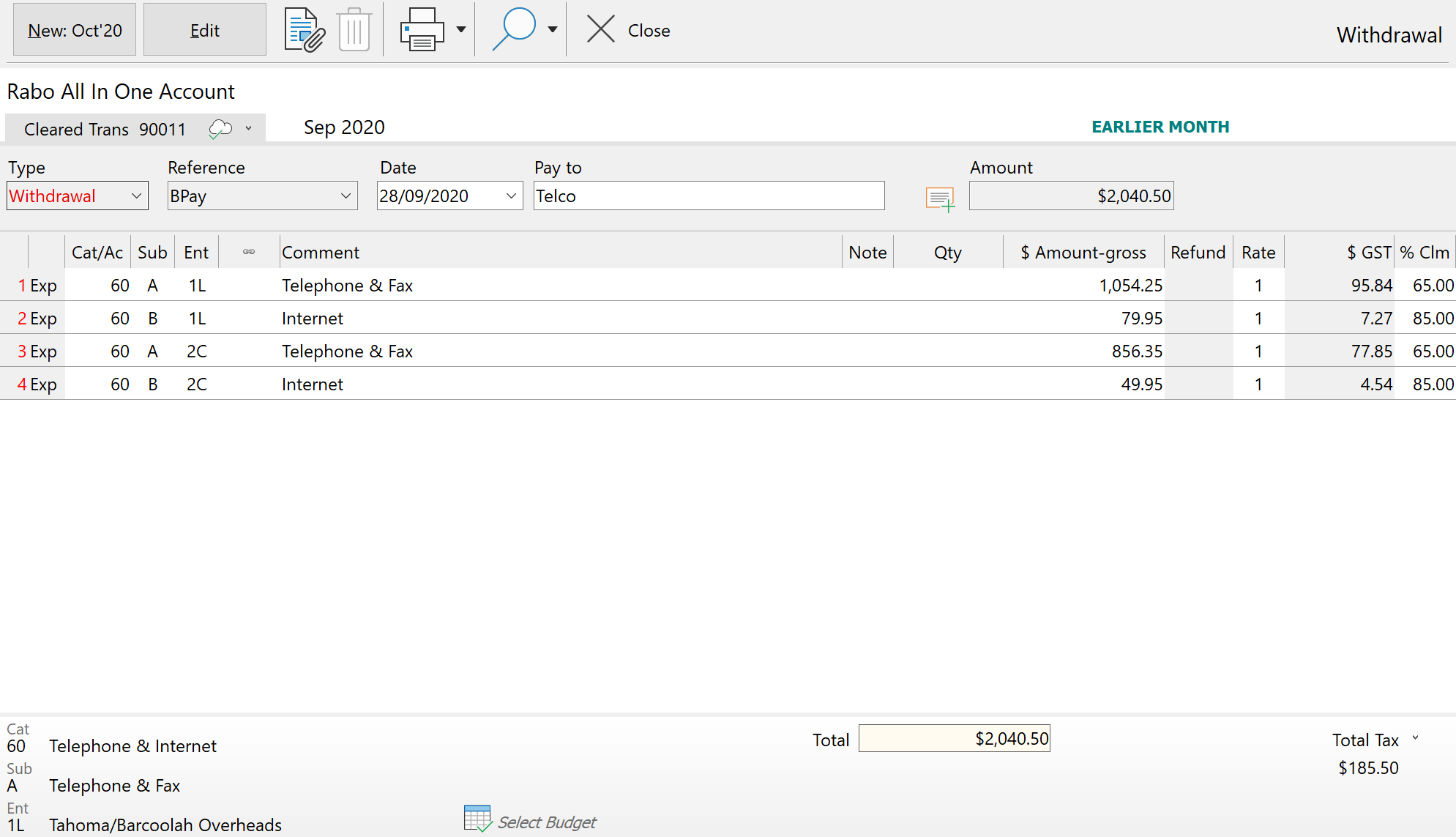Click the $185.50 total tax value
Screen dimensions: 1456x837
(x=1368, y=767)
